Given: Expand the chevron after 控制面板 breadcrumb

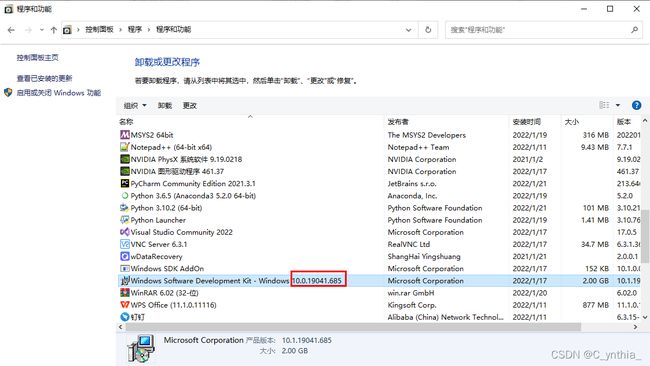Looking at the screenshot, I should click(120, 30).
